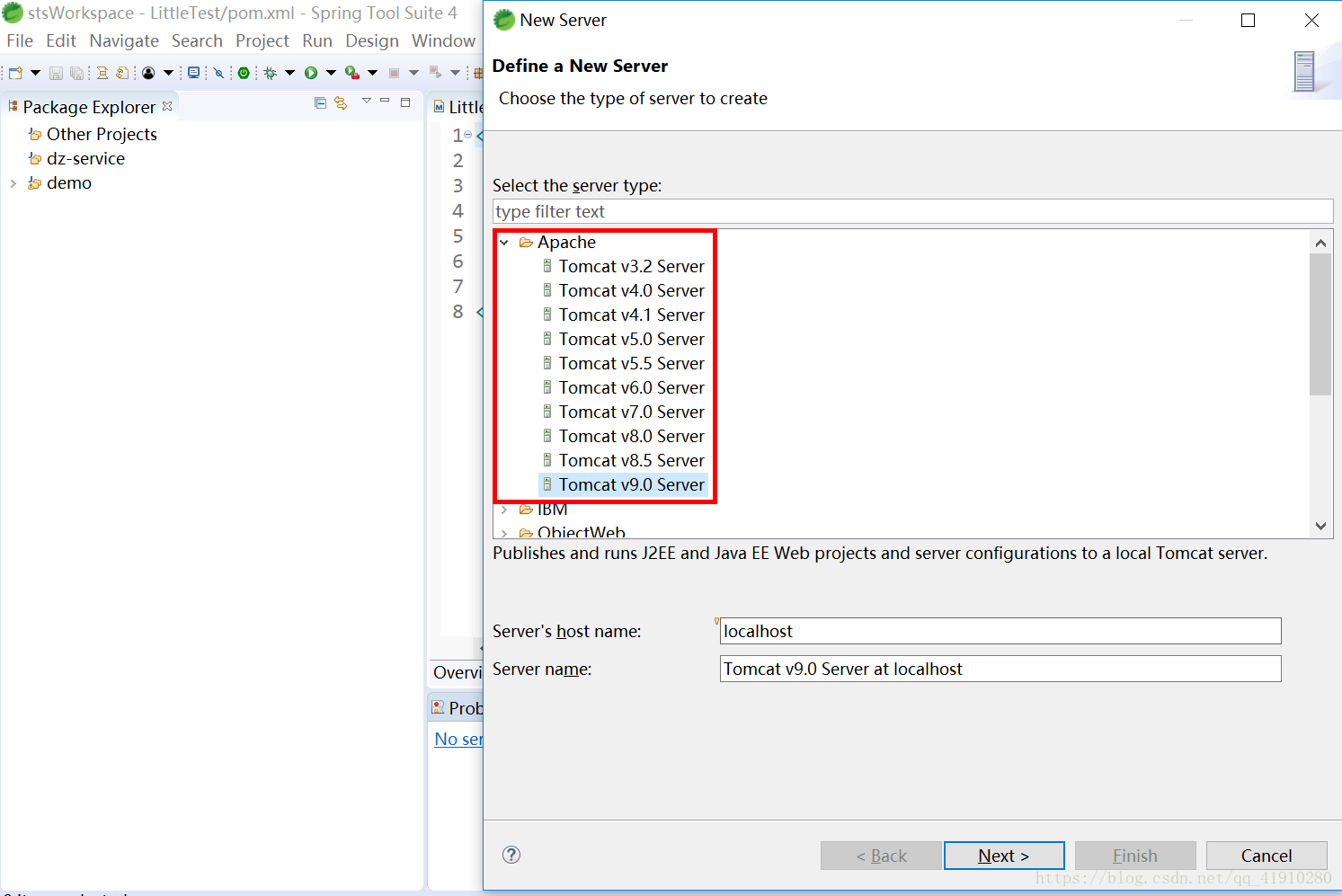Click the server list scrollbar thumb

[1320, 324]
